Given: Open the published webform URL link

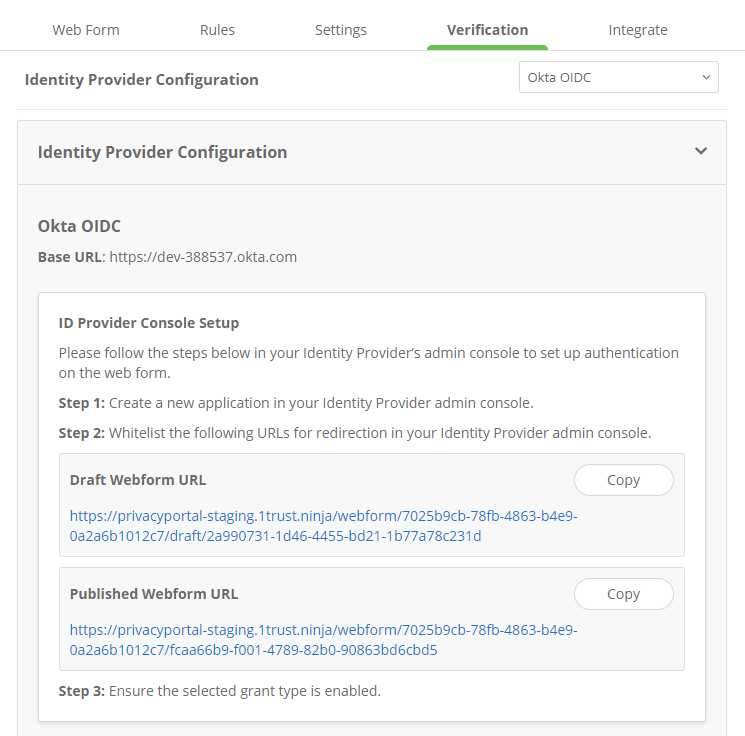Looking at the screenshot, I should coord(323,640).
